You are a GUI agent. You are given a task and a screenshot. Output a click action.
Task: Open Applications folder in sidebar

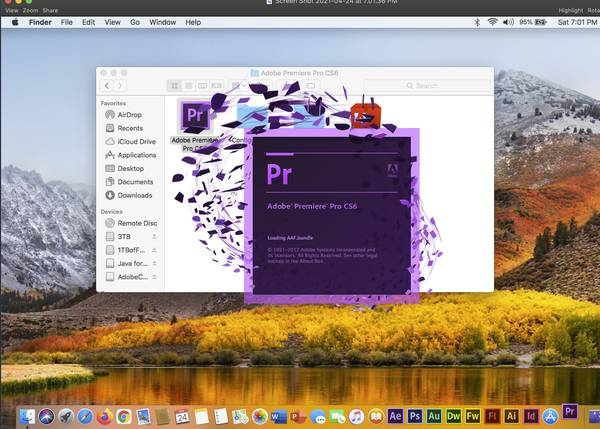pyautogui.click(x=131, y=155)
